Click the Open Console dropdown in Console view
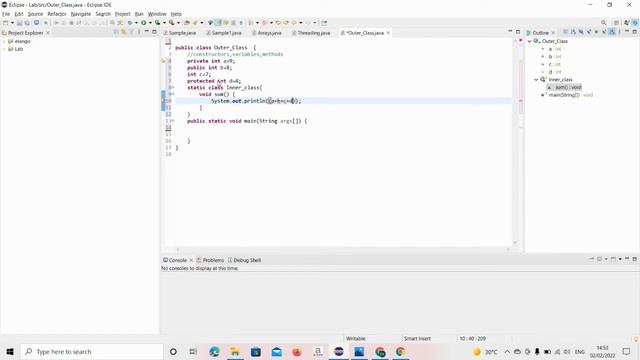The width and height of the screenshot is (640, 360). click(620, 259)
